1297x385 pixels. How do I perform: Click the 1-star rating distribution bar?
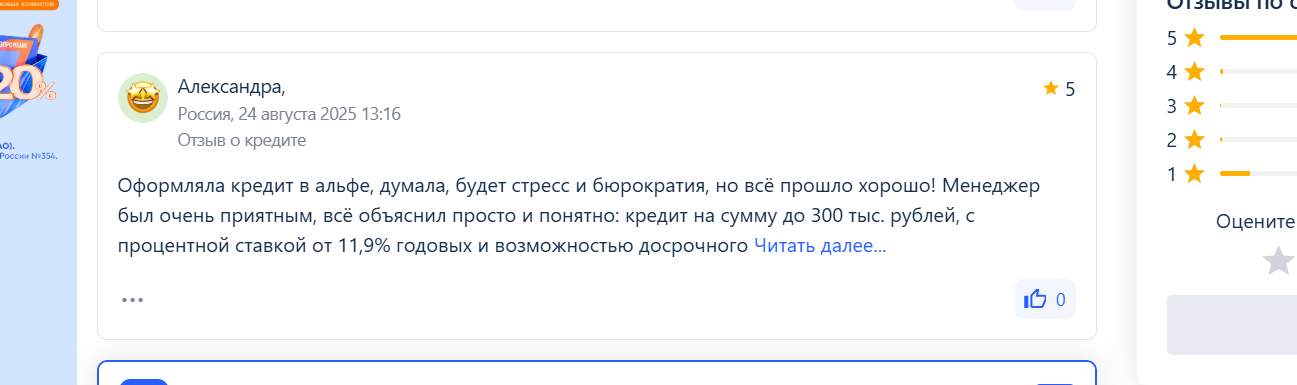point(1258,174)
